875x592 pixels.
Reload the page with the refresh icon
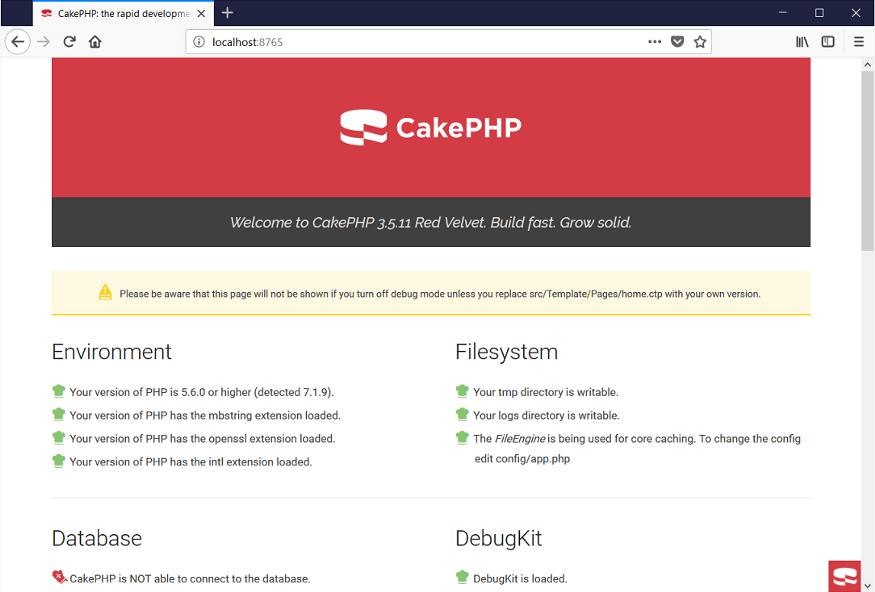click(x=70, y=42)
